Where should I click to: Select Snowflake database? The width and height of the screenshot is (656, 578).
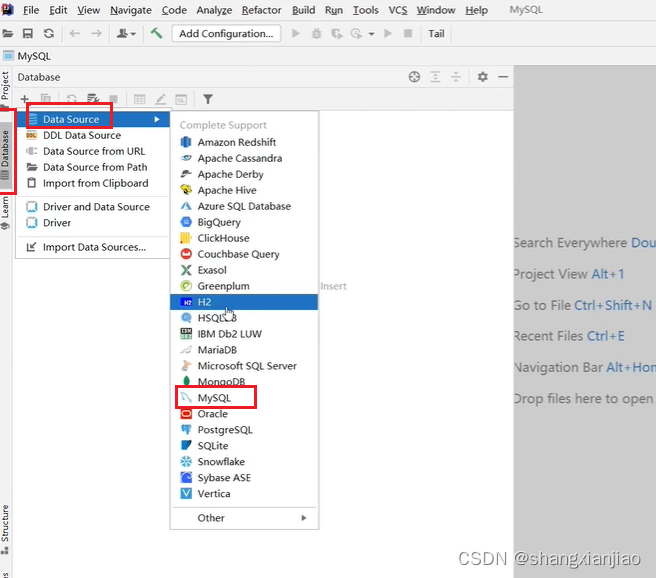coord(244,462)
